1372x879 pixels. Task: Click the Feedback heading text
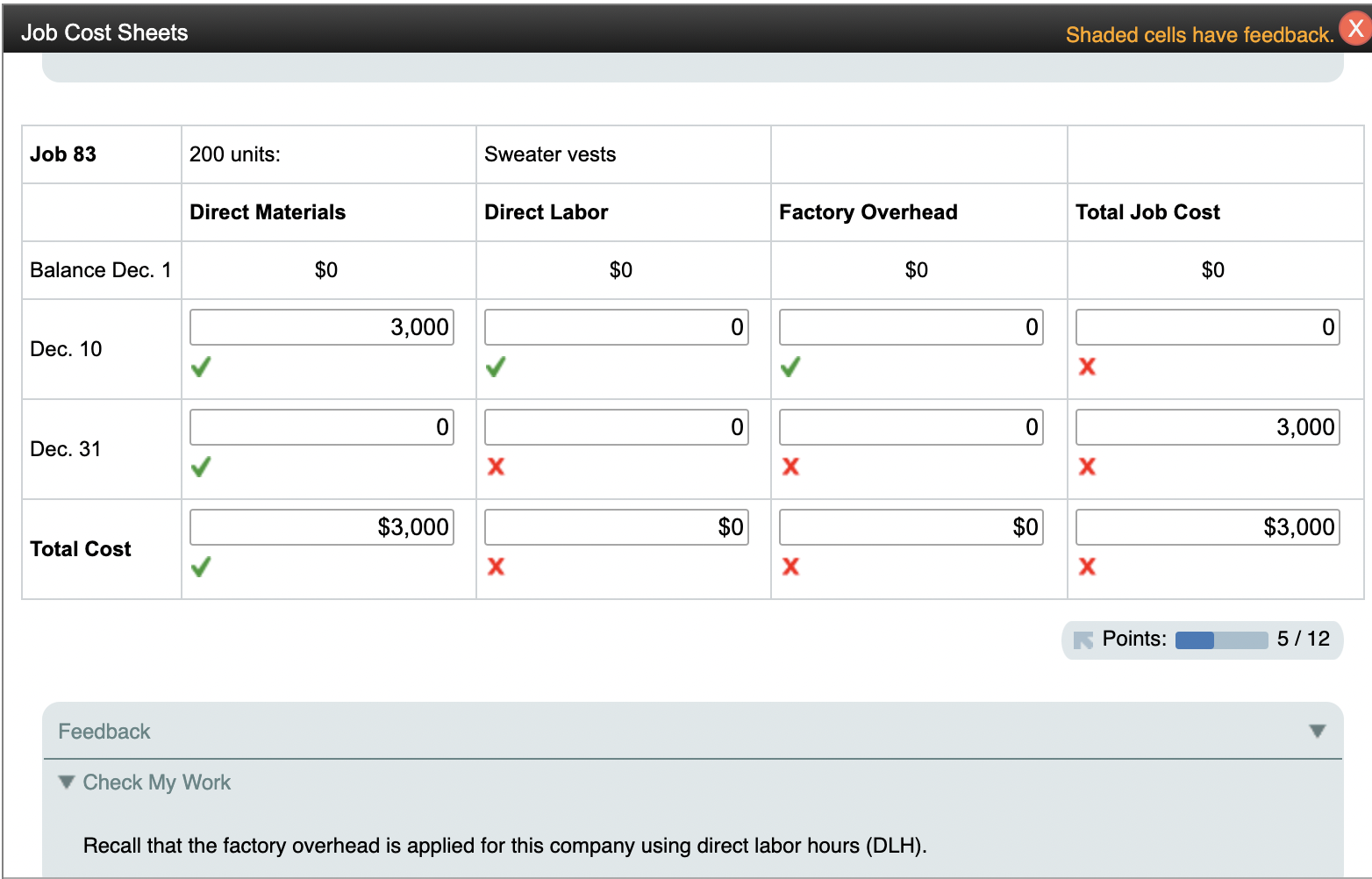[x=103, y=730]
